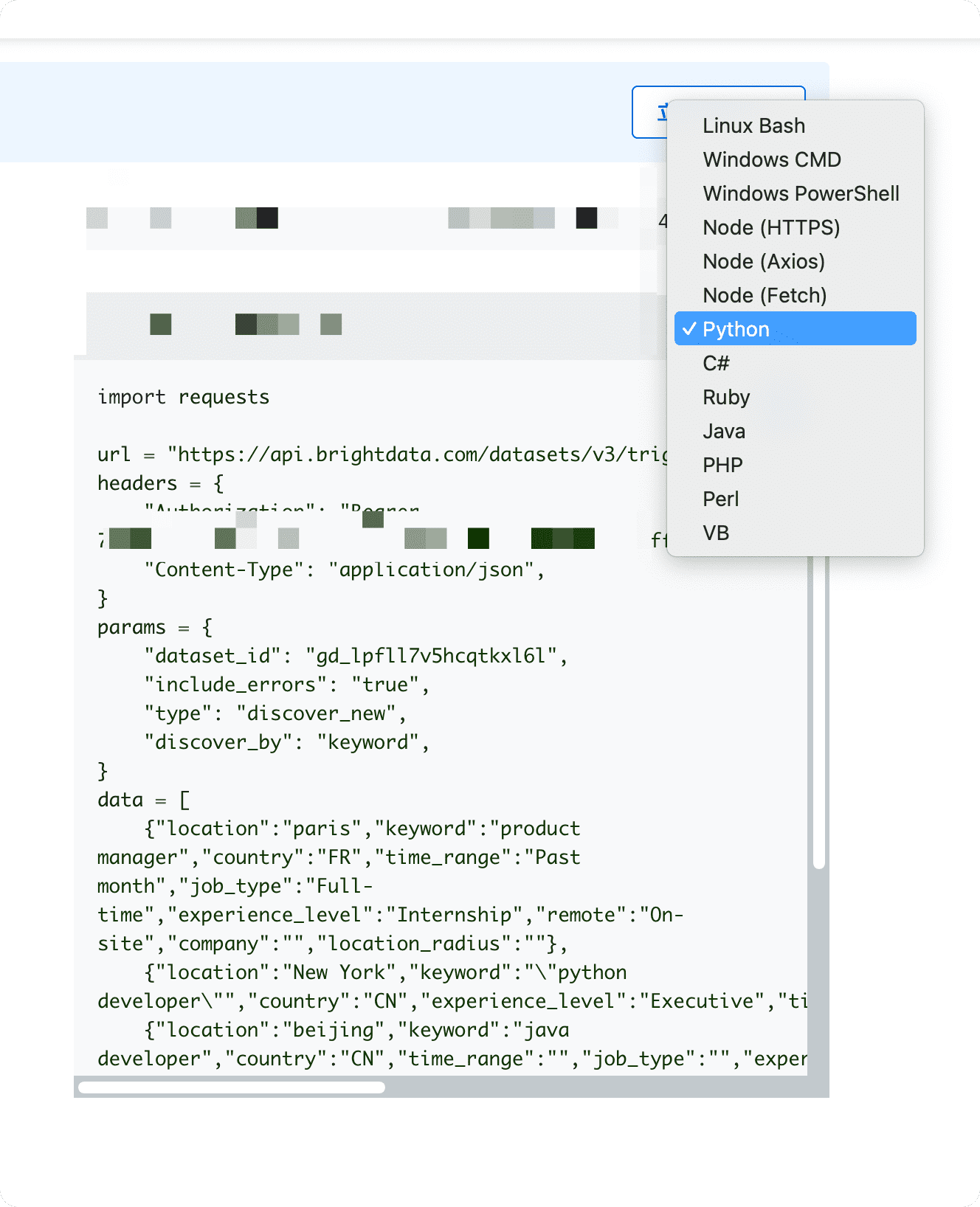
Task: Select Node (HTTPS) language option
Action: tap(795, 228)
